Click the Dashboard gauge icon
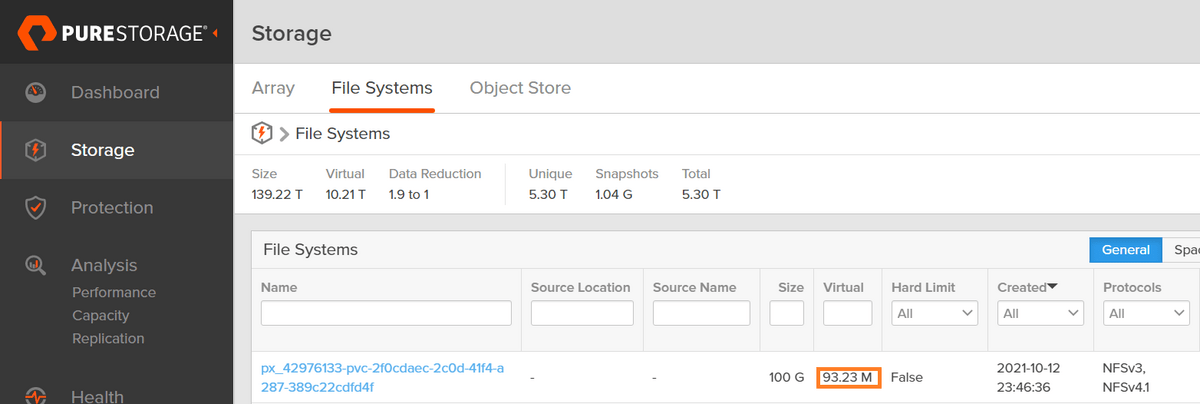The image size is (1200, 404). point(36,93)
